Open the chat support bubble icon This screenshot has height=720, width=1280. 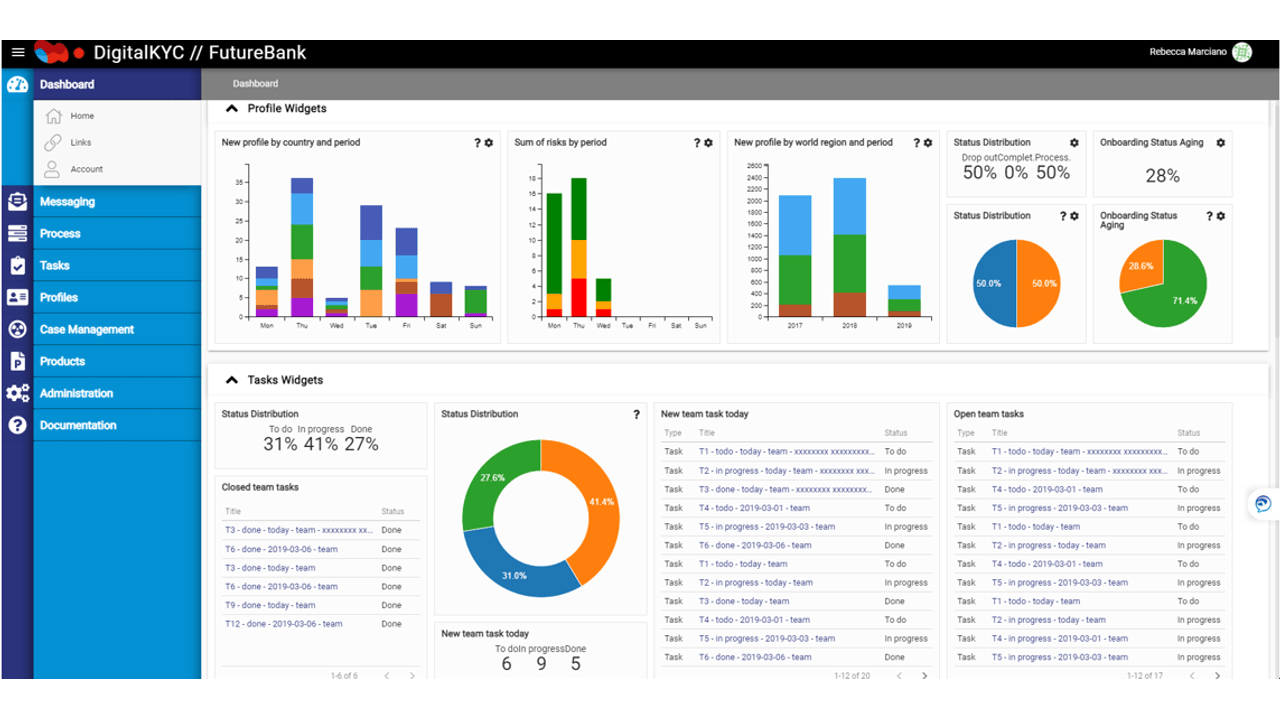pos(1263,503)
